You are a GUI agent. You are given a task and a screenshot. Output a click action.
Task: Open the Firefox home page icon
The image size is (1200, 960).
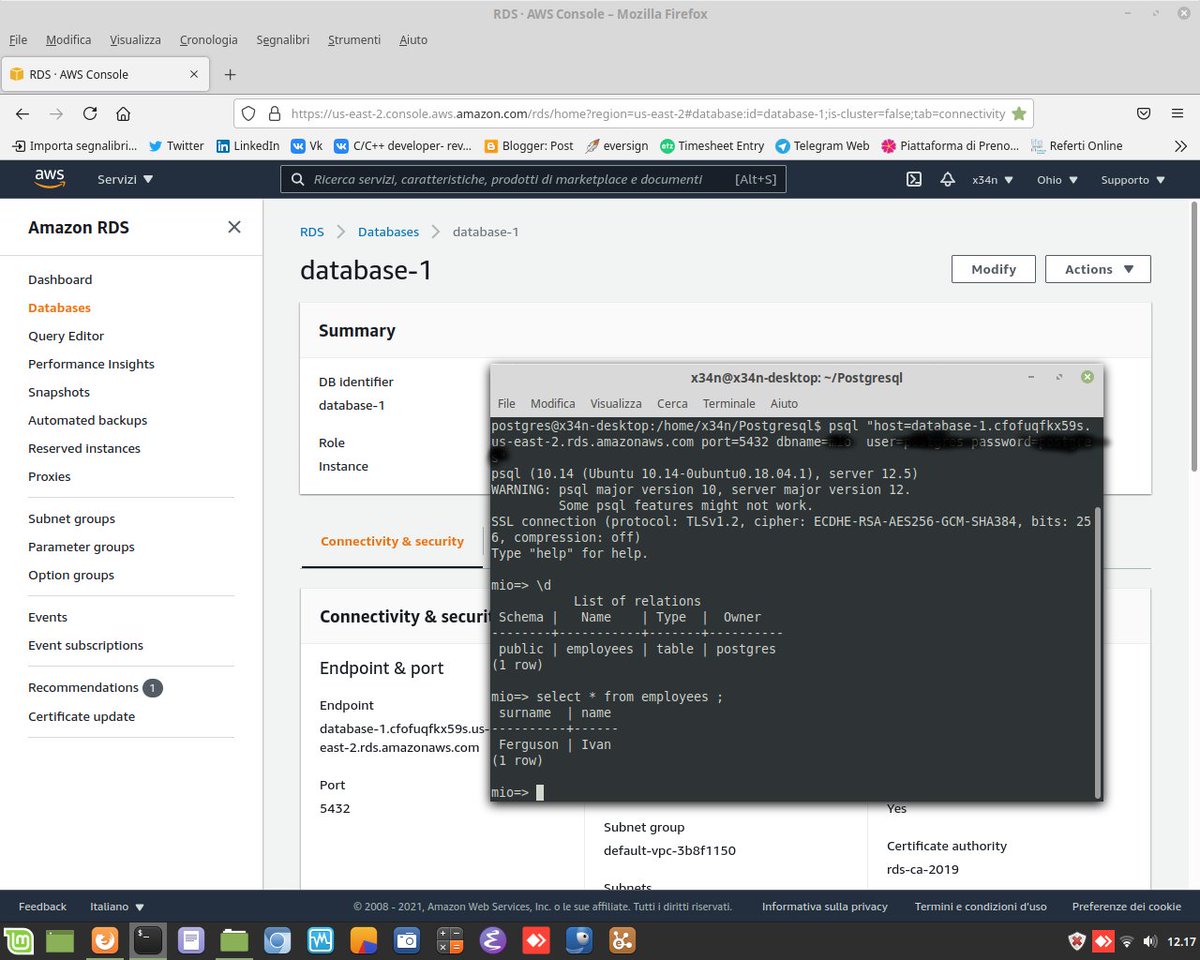point(123,113)
